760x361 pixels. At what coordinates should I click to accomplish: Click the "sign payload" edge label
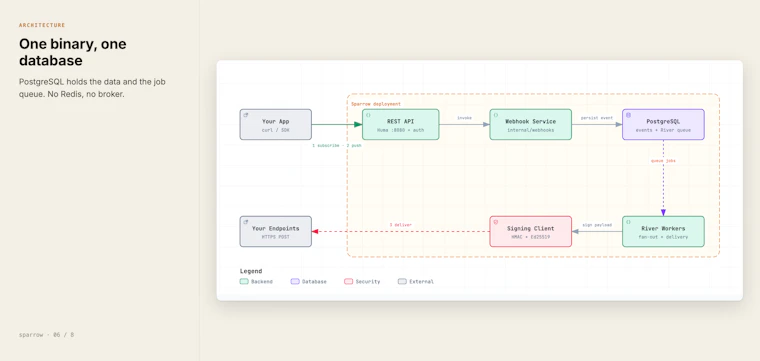597,225
